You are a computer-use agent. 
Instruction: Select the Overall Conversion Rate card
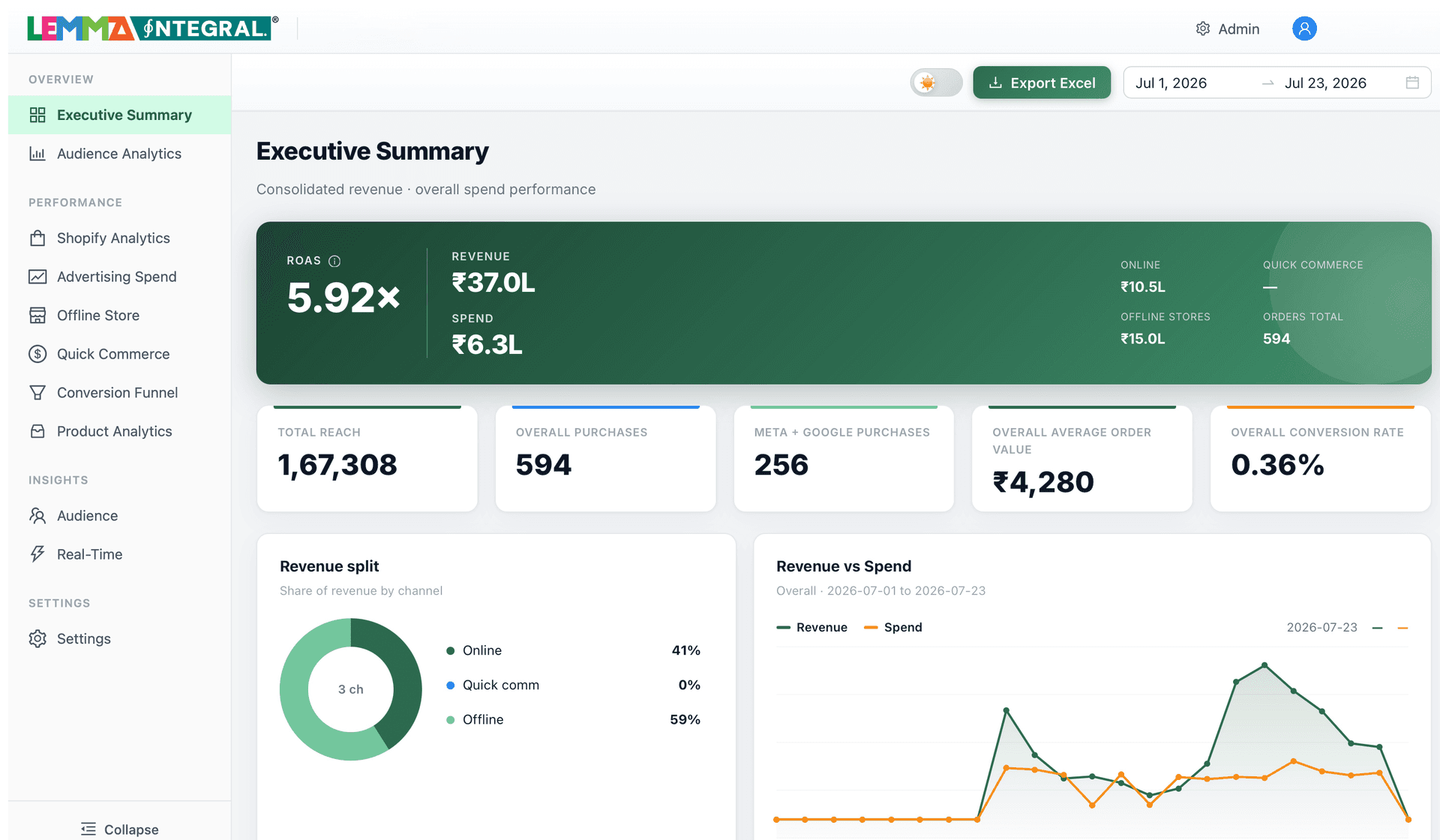(x=1321, y=459)
